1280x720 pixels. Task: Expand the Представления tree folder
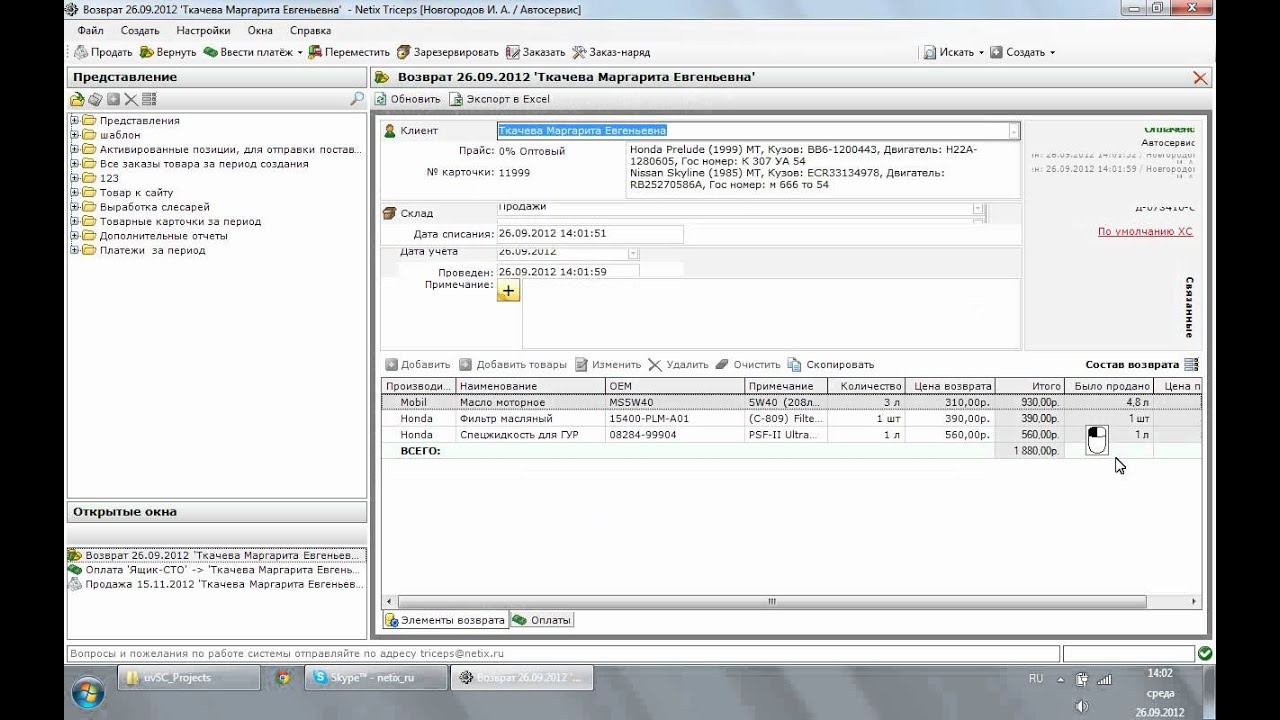click(x=74, y=121)
